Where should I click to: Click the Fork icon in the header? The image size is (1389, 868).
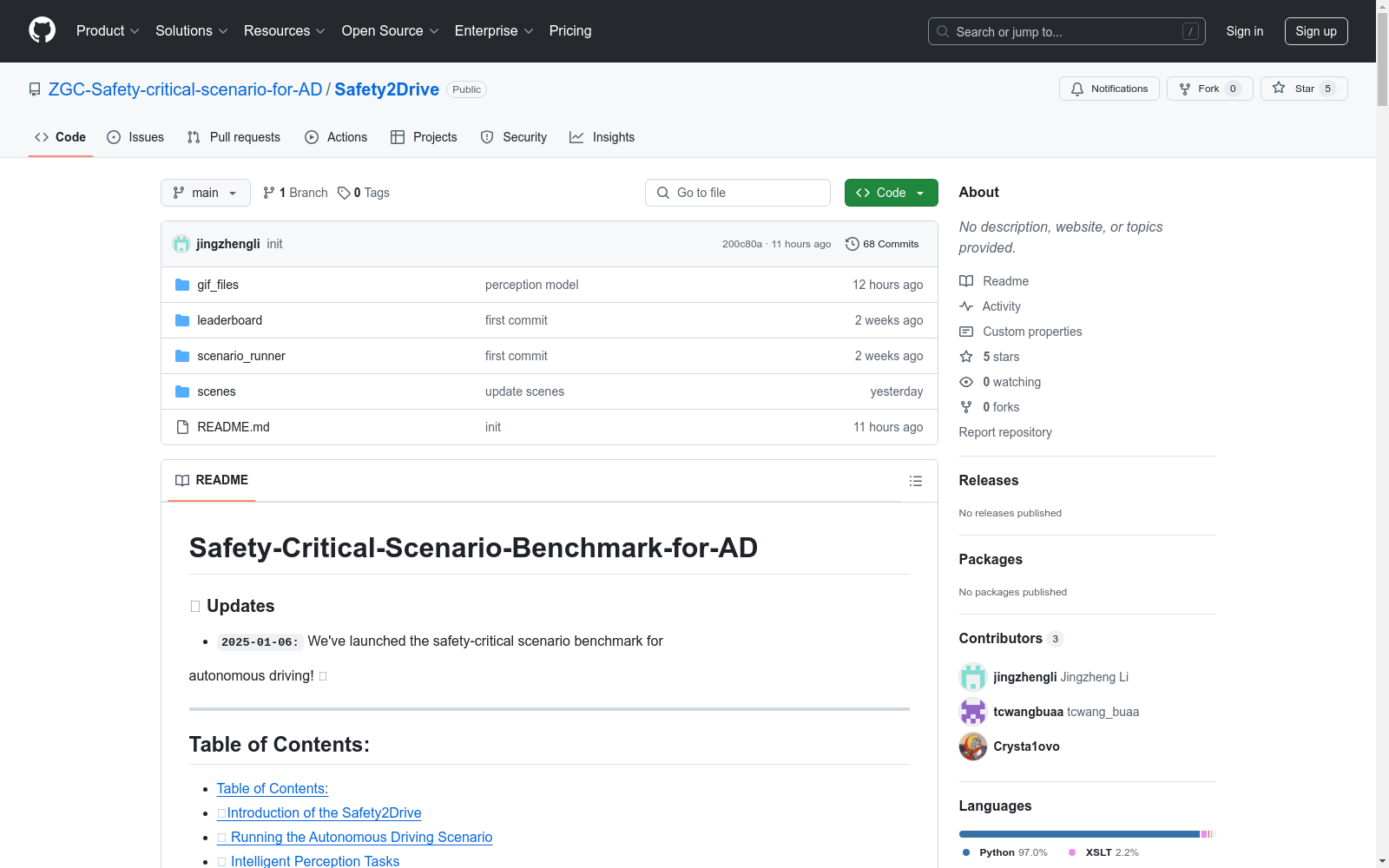(1185, 89)
